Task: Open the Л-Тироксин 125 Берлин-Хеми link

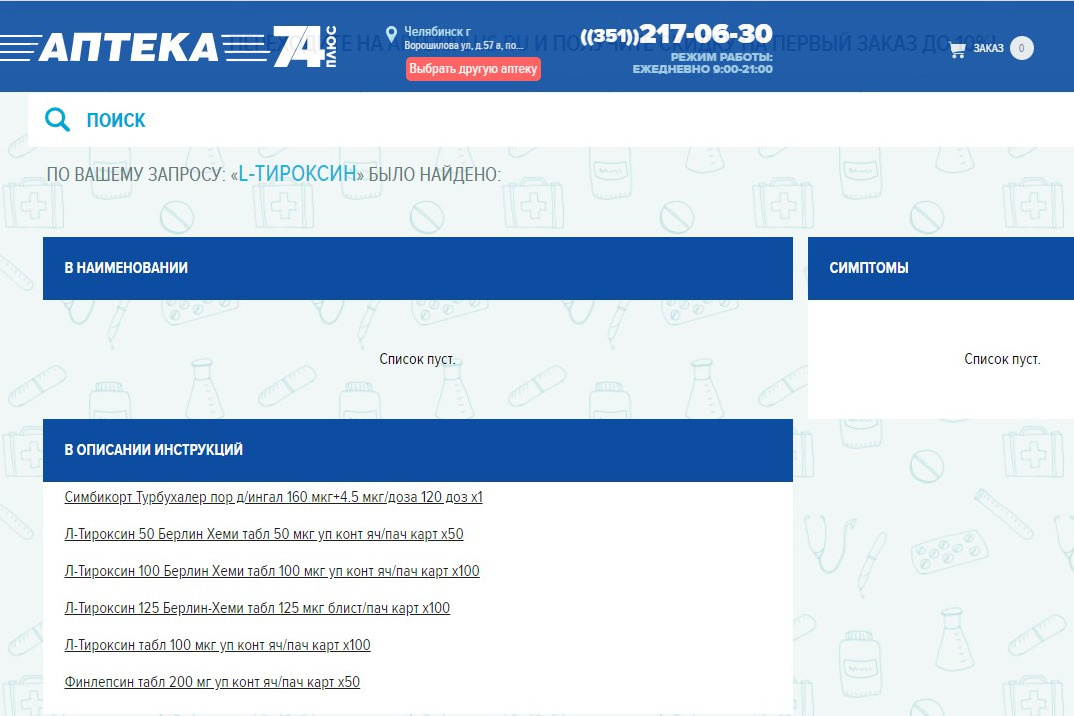Action: 257,608
